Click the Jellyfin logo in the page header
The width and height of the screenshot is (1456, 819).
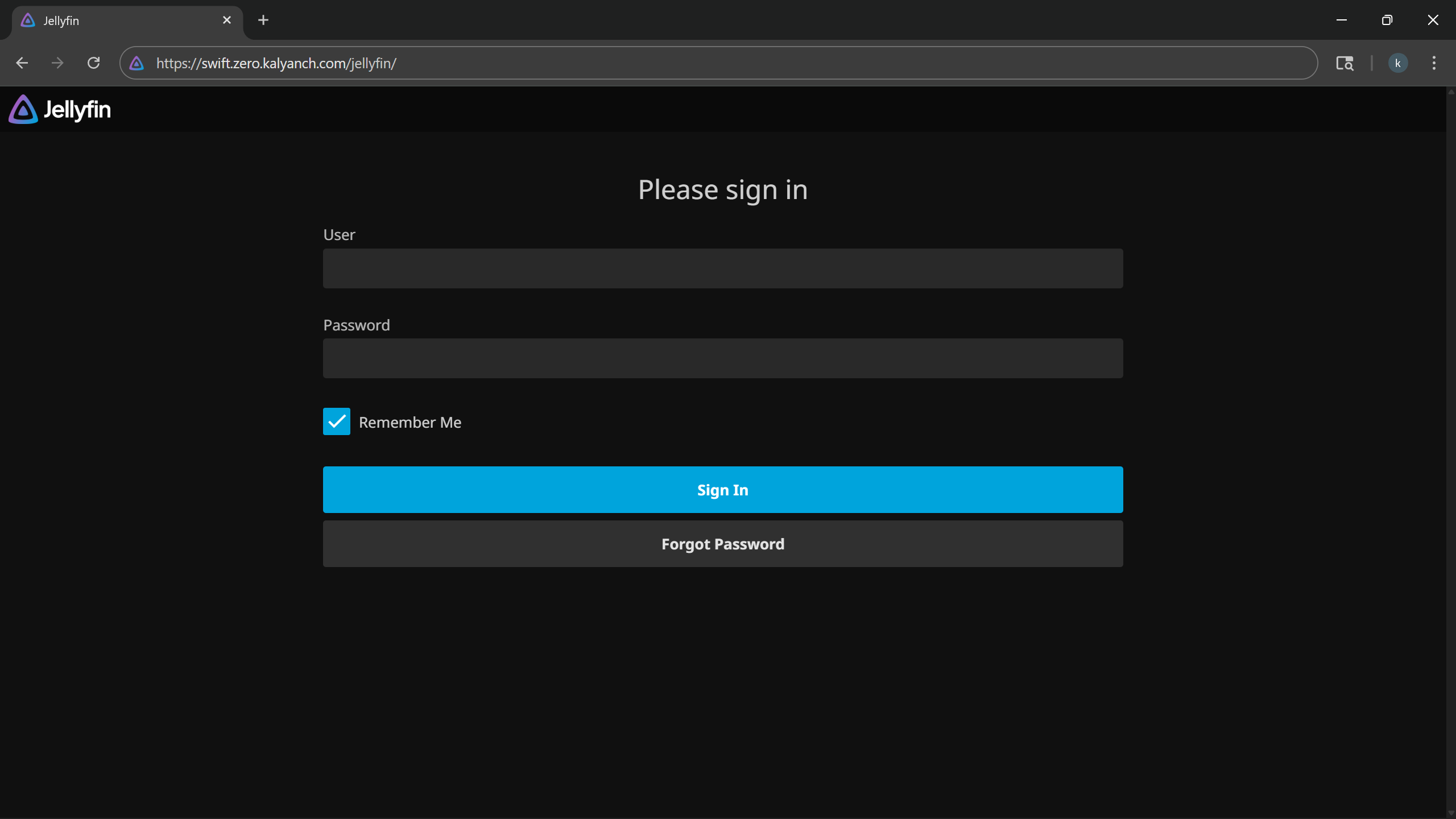(59, 109)
